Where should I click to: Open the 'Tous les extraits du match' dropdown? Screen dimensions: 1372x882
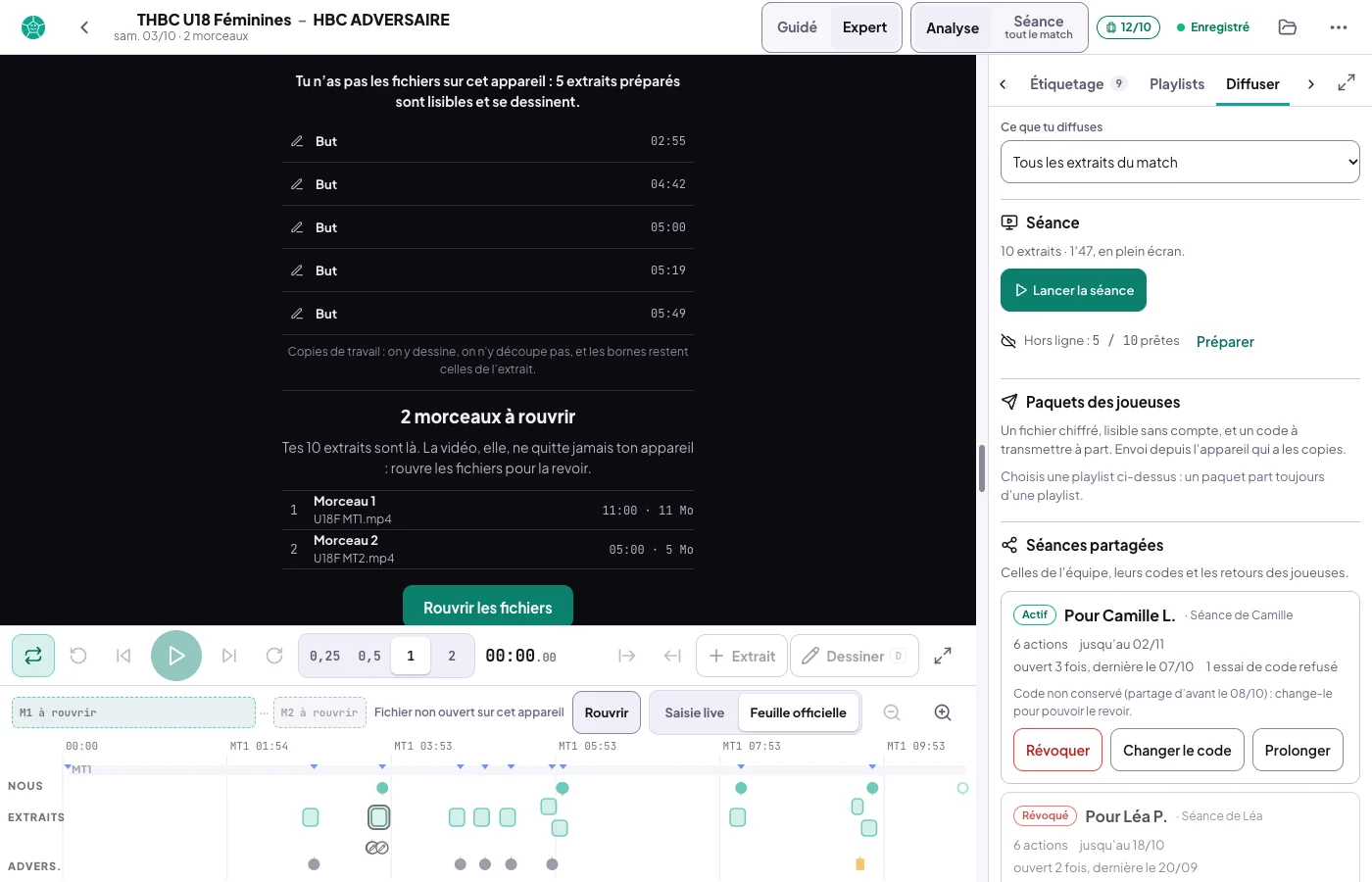pyautogui.click(x=1180, y=162)
